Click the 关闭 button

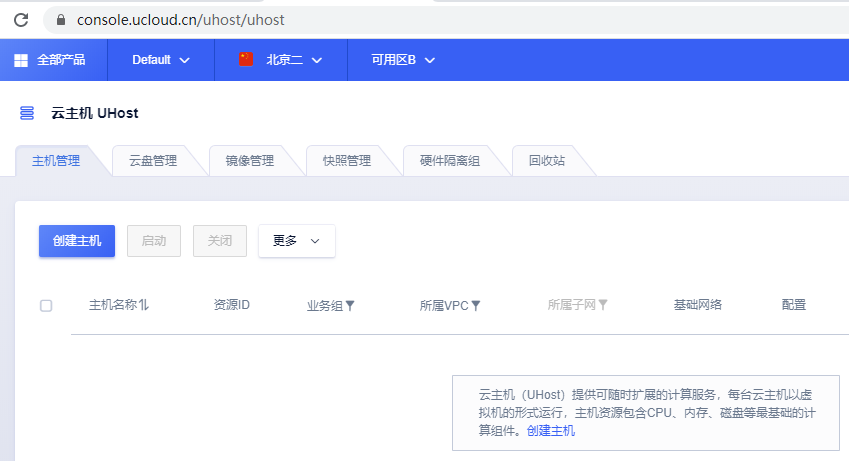point(220,241)
